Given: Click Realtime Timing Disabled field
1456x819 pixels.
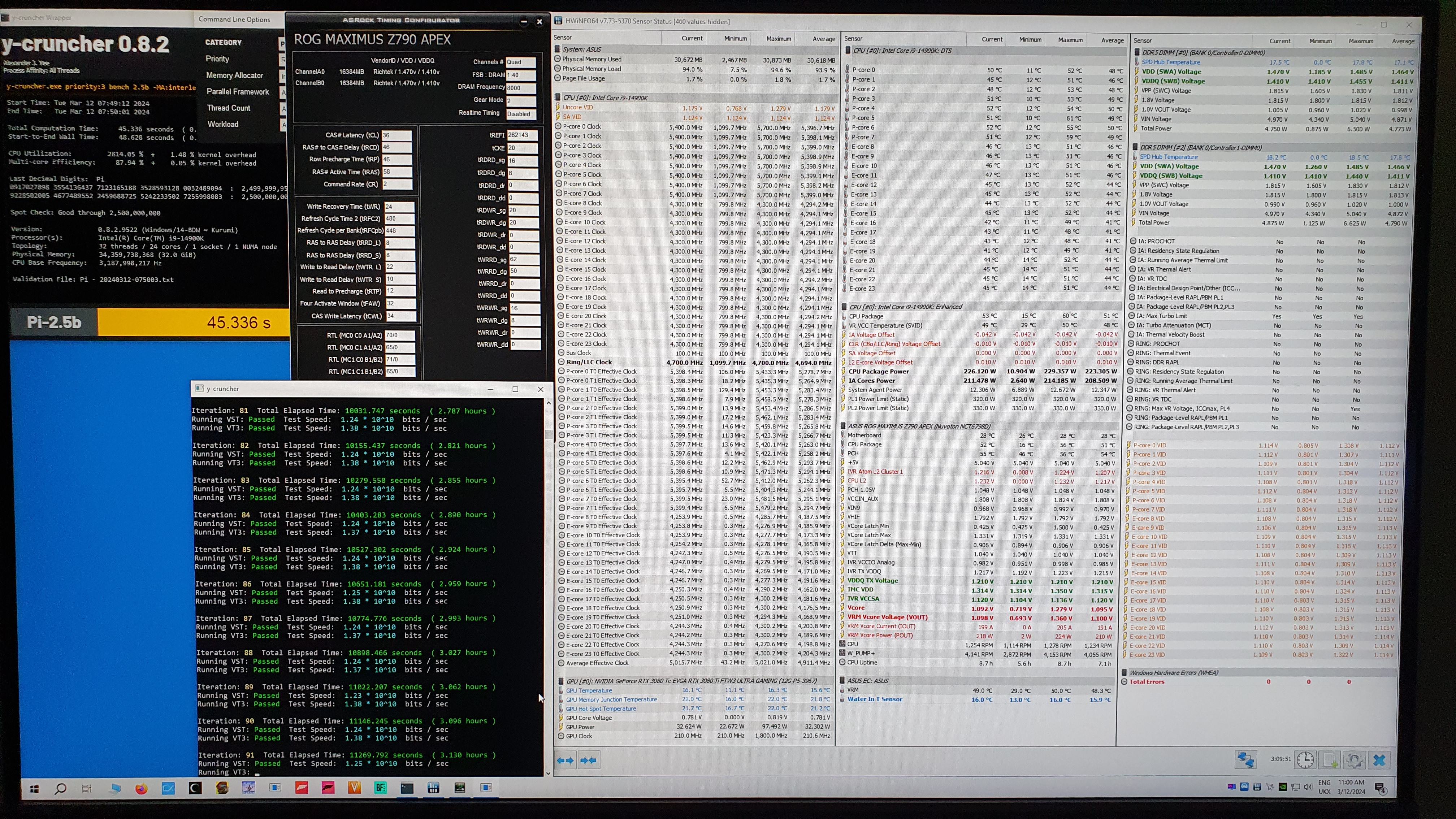Looking at the screenshot, I should coord(521,114).
